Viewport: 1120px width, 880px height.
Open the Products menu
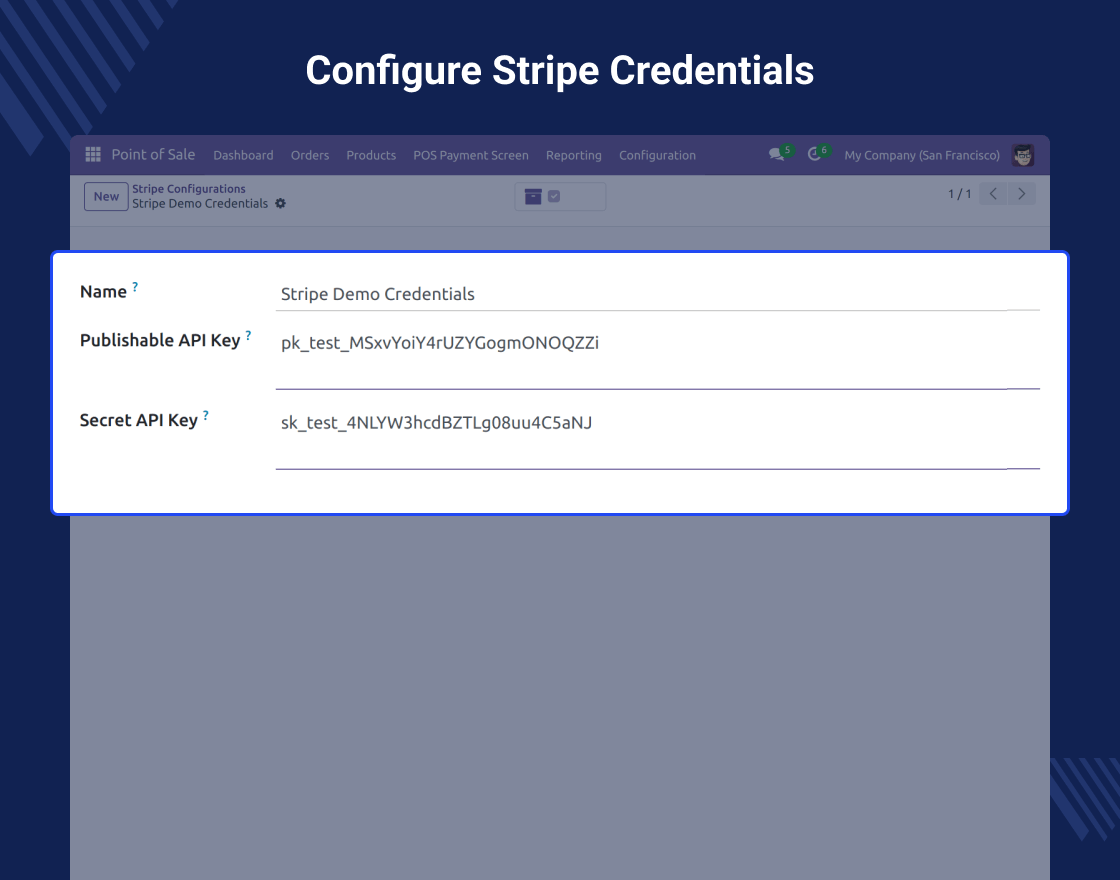[371, 155]
